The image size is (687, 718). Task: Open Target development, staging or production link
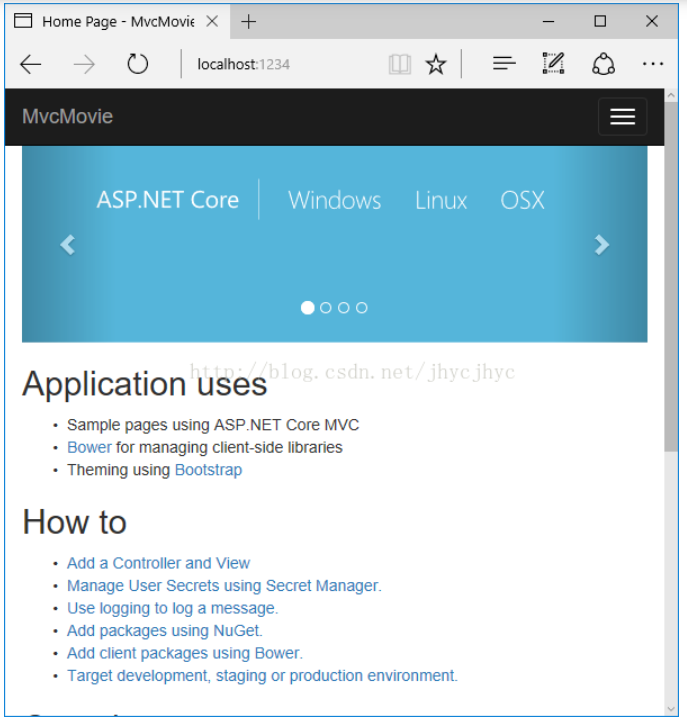[262, 676]
